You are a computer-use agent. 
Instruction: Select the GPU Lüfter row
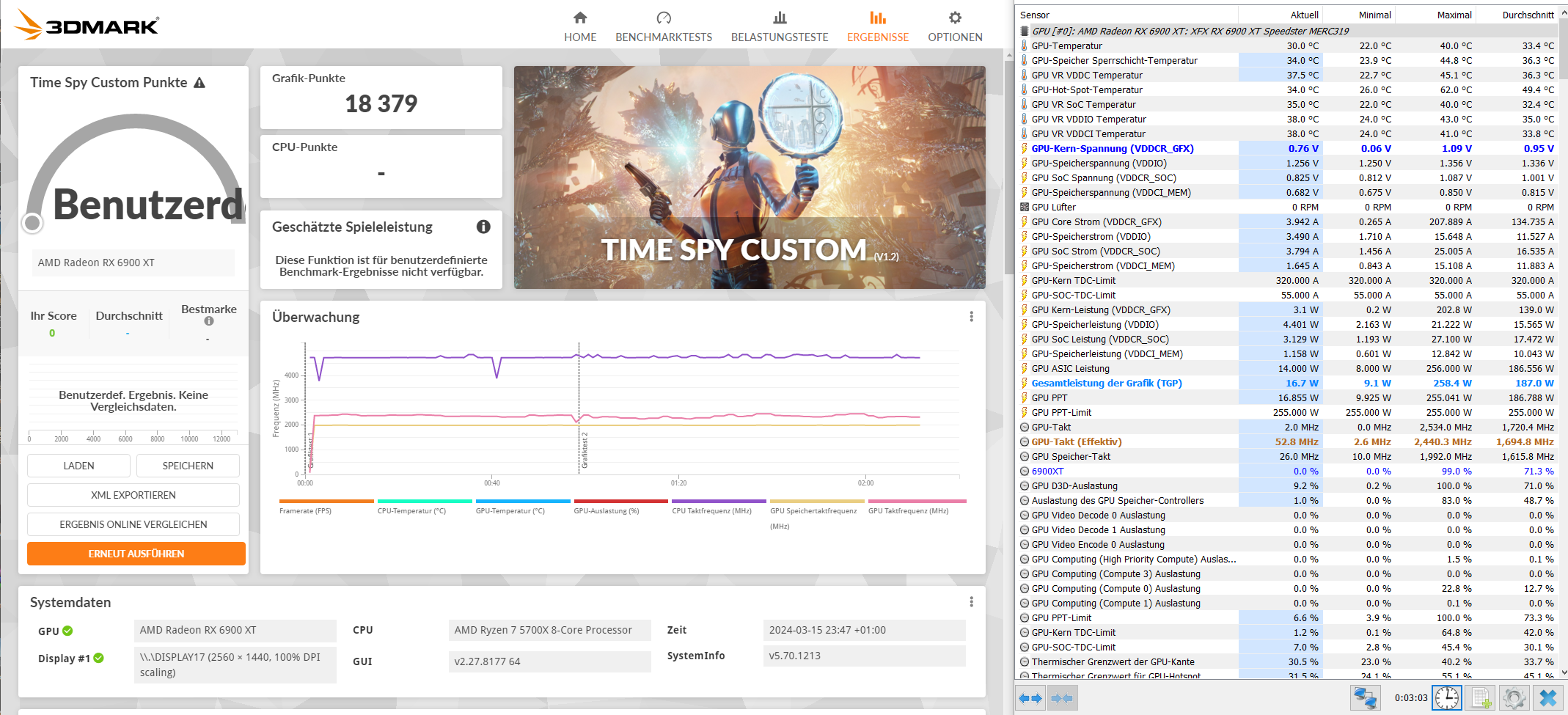click(1286, 207)
